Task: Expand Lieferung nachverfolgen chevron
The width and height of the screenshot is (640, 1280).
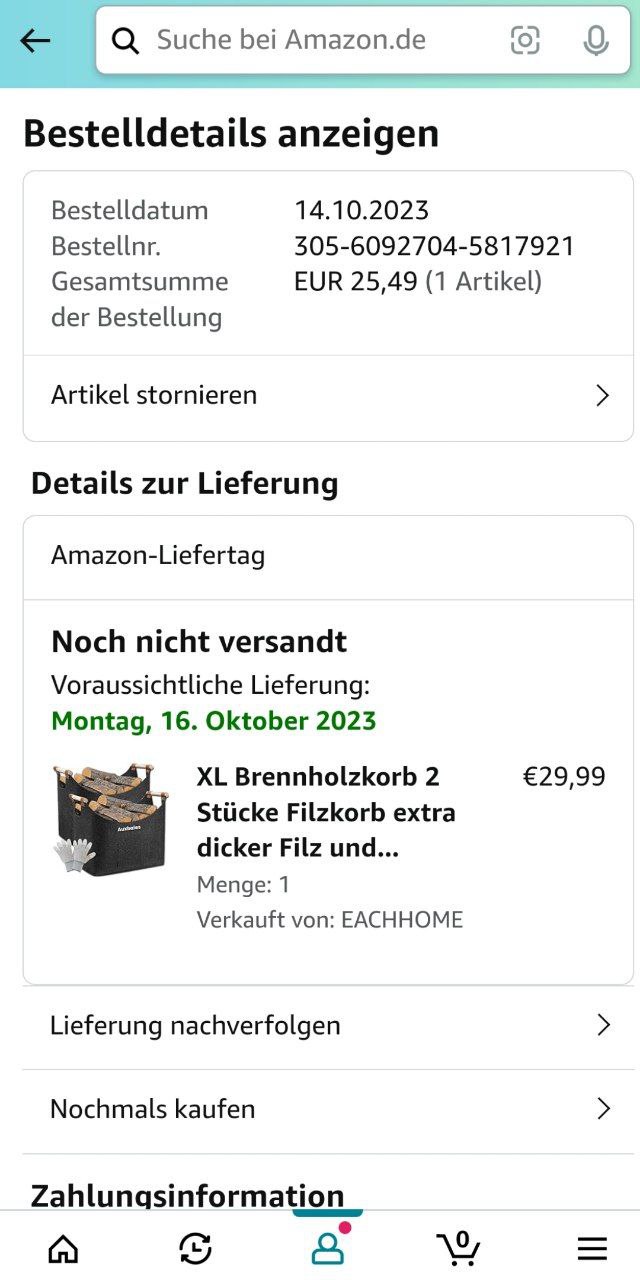Action: [603, 1025]
